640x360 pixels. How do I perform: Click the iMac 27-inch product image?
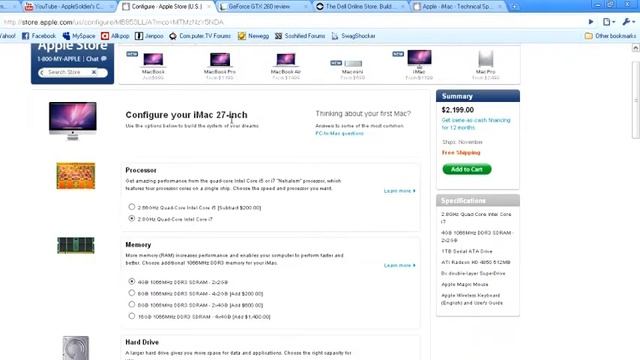pyautogui.click(x=73, y=121)
